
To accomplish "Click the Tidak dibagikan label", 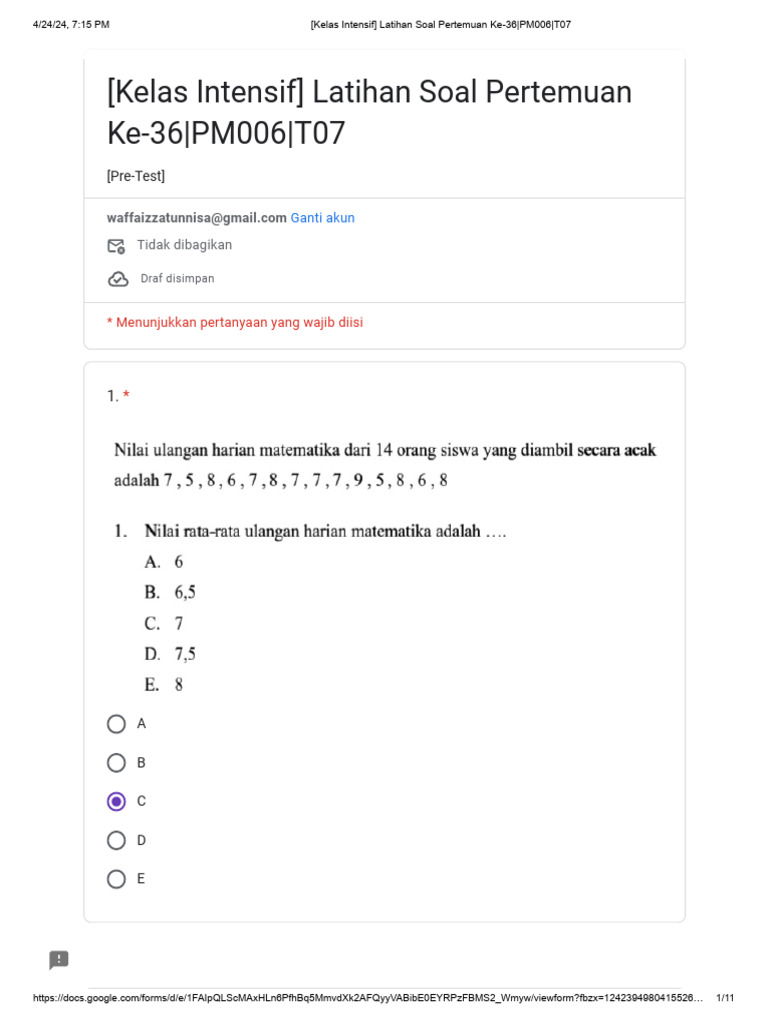I will point(184,245).
